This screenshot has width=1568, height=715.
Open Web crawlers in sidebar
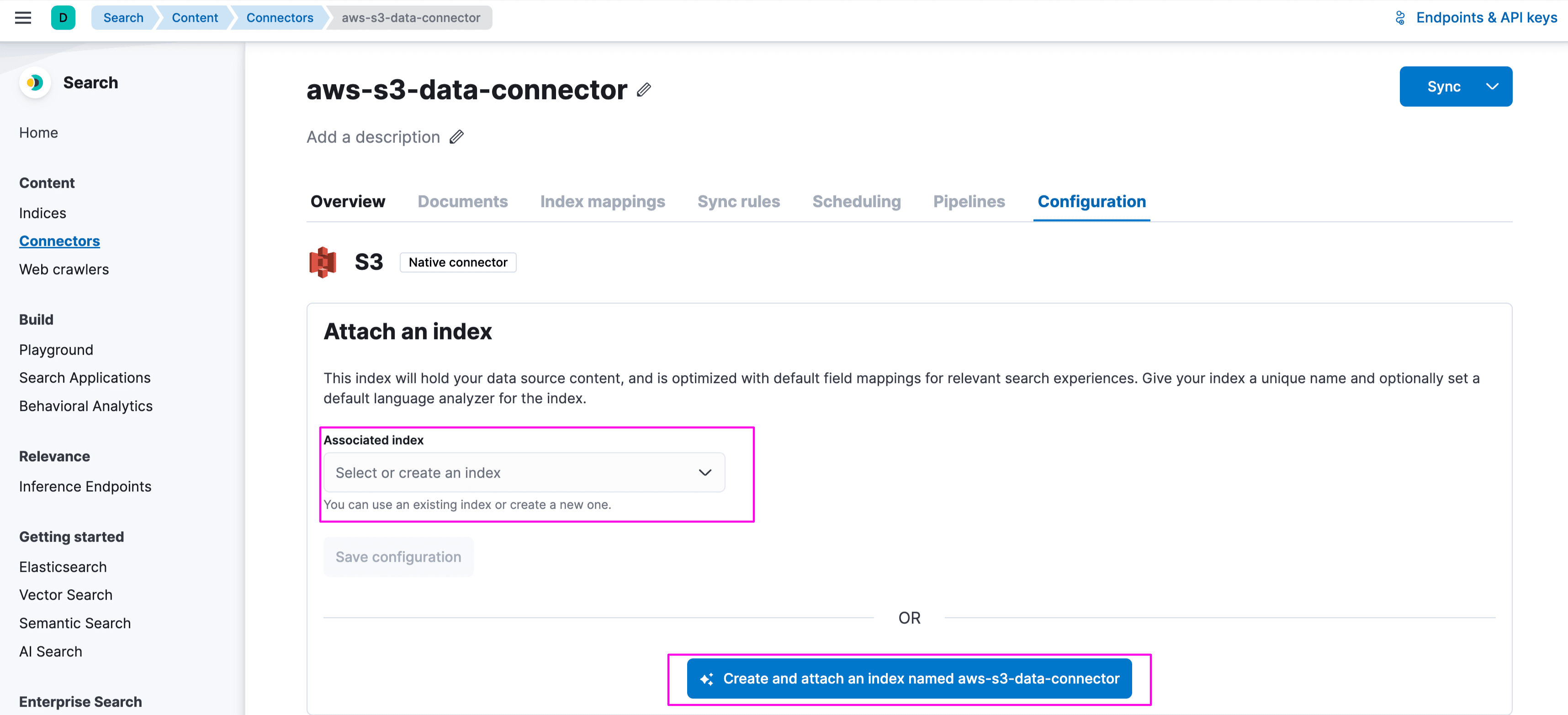click(x=64, y=269)
